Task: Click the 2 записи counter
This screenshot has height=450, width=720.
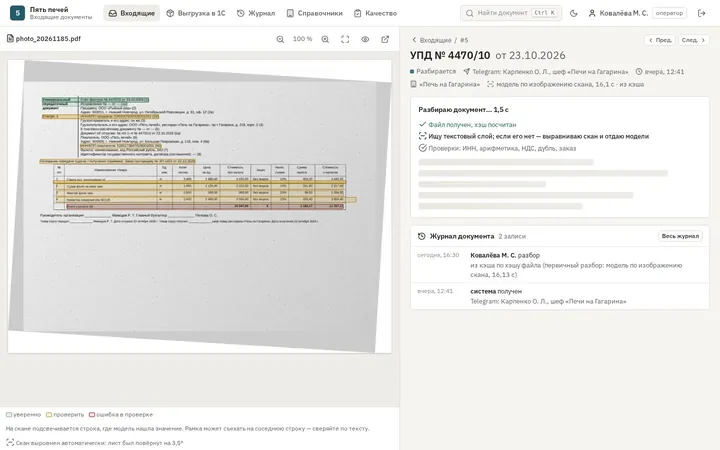Action: pyautogui.click(x=512, y=236)
